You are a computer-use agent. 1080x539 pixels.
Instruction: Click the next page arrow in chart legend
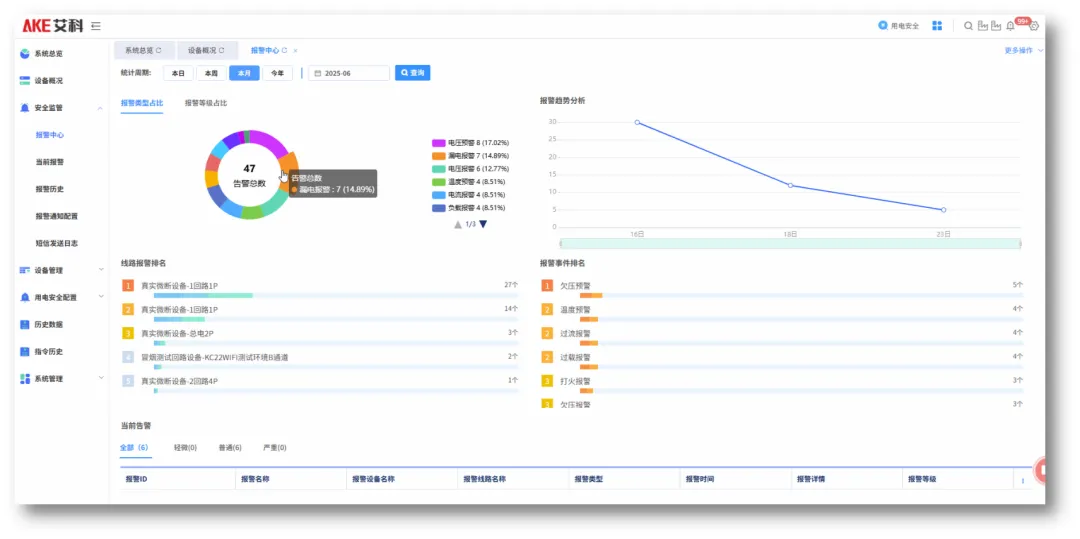tap(483, 224)
